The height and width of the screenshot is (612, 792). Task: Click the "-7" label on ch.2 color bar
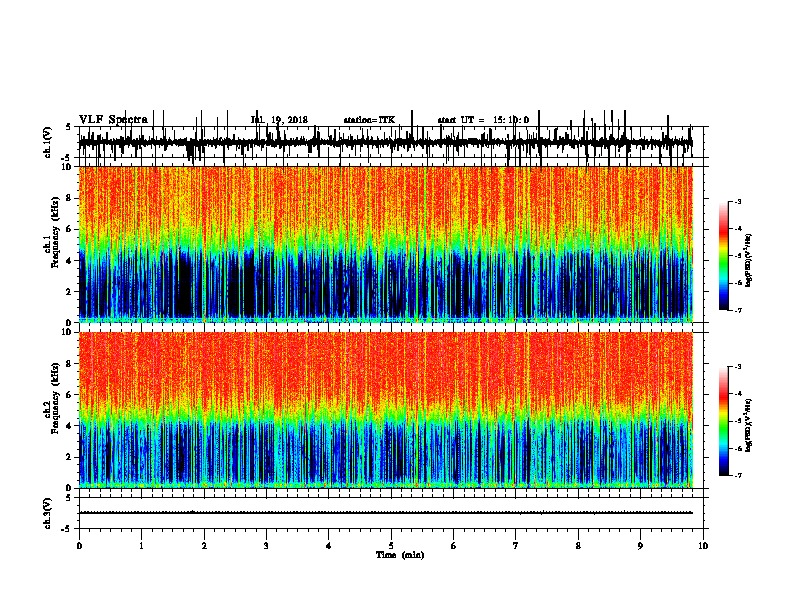click(737, 475)
